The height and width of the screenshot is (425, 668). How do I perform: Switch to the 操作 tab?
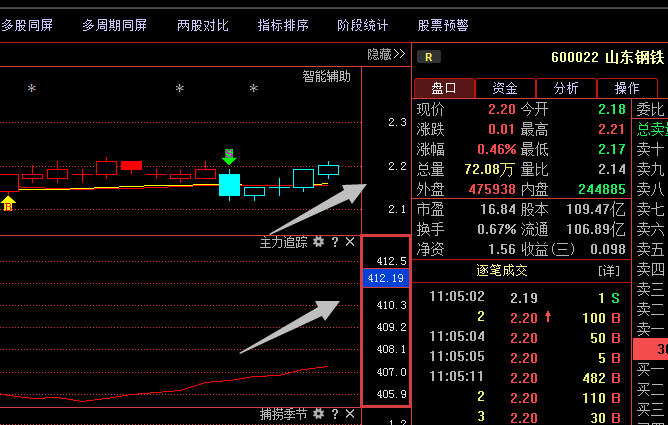pos(627,88)
